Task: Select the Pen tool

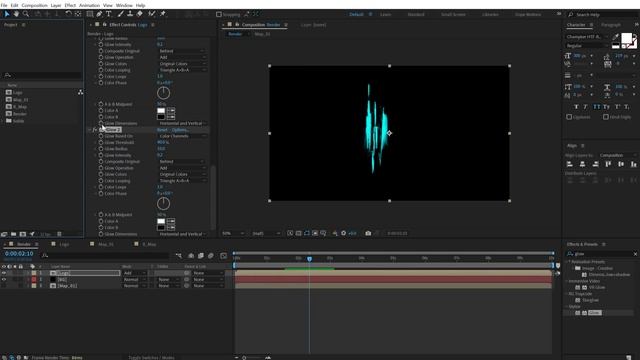Action: click(x=99, y=14)
